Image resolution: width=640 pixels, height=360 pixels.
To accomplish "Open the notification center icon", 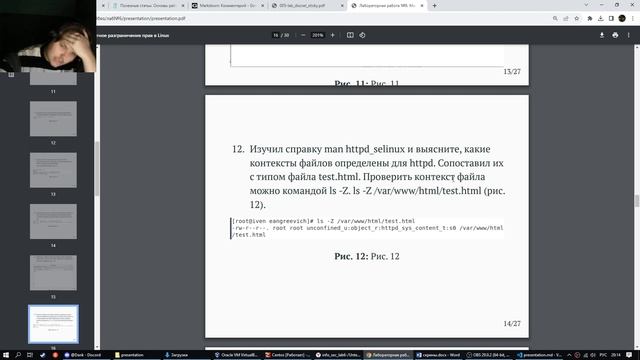I will coord(629,355).
